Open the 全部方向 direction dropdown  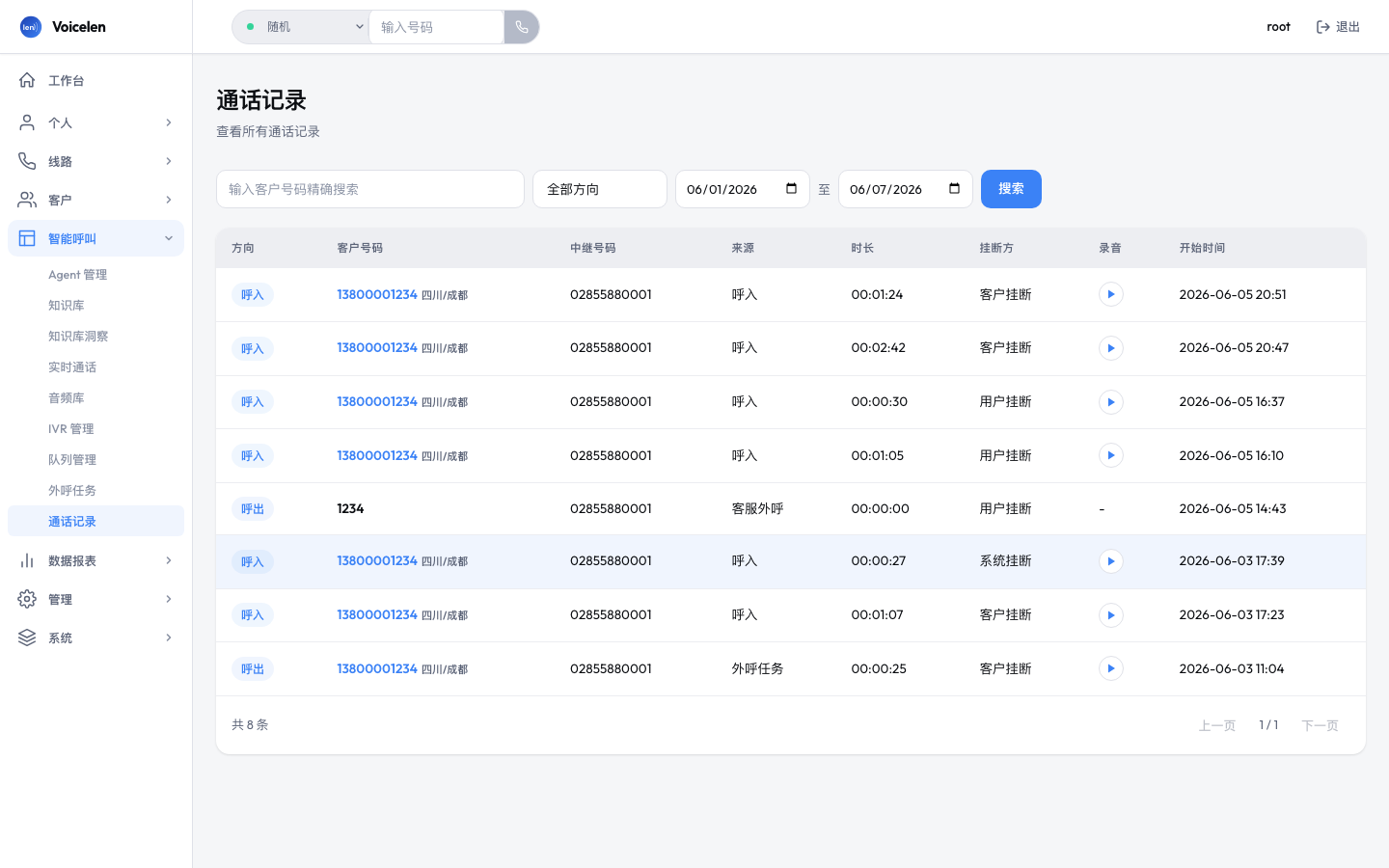(x=600, y=189)
